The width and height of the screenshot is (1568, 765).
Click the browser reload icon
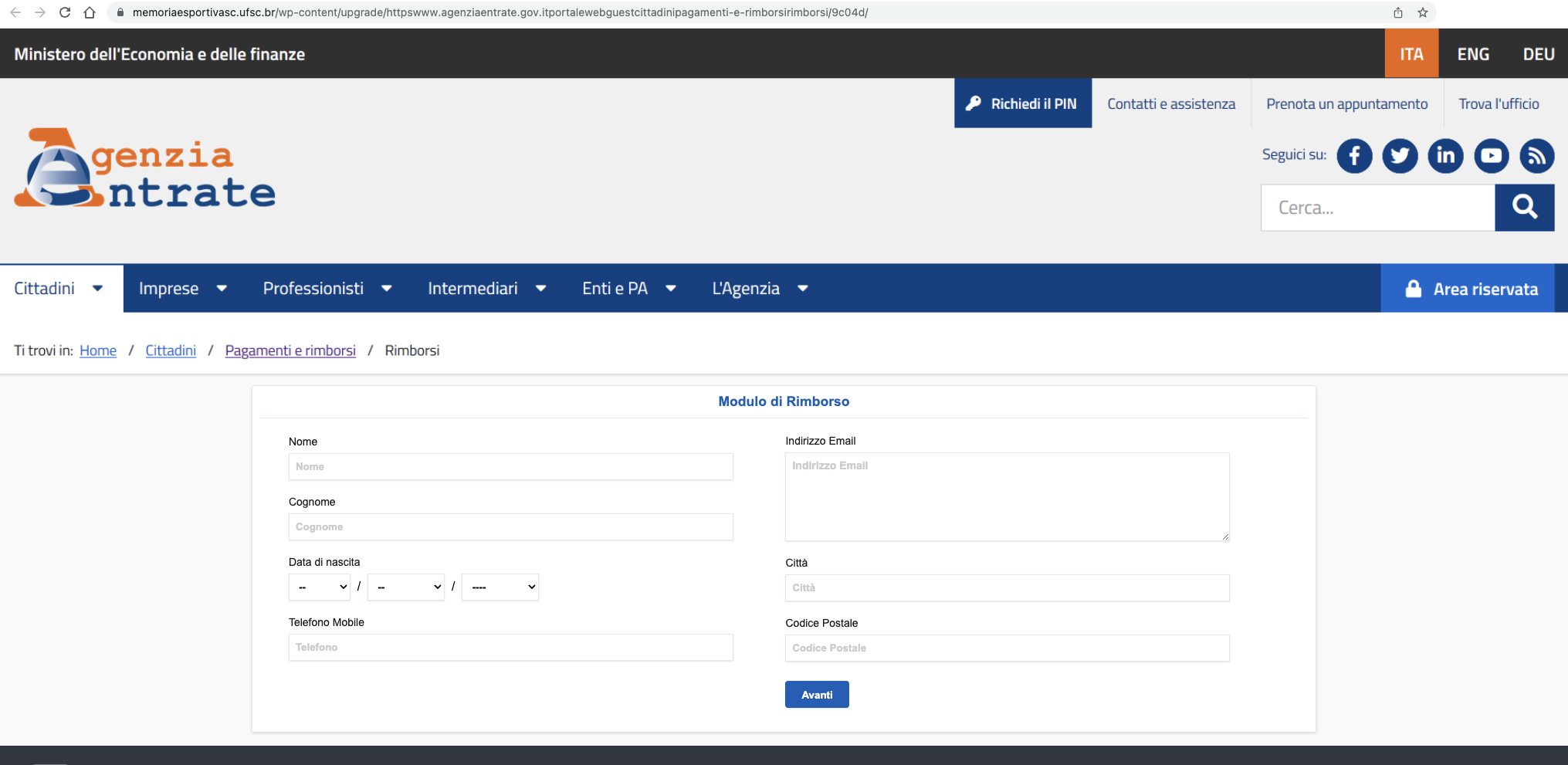pos(65,12)
